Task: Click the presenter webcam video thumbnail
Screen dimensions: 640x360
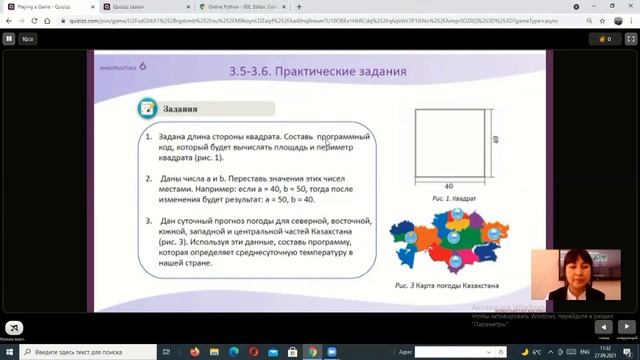Action: 576,275
